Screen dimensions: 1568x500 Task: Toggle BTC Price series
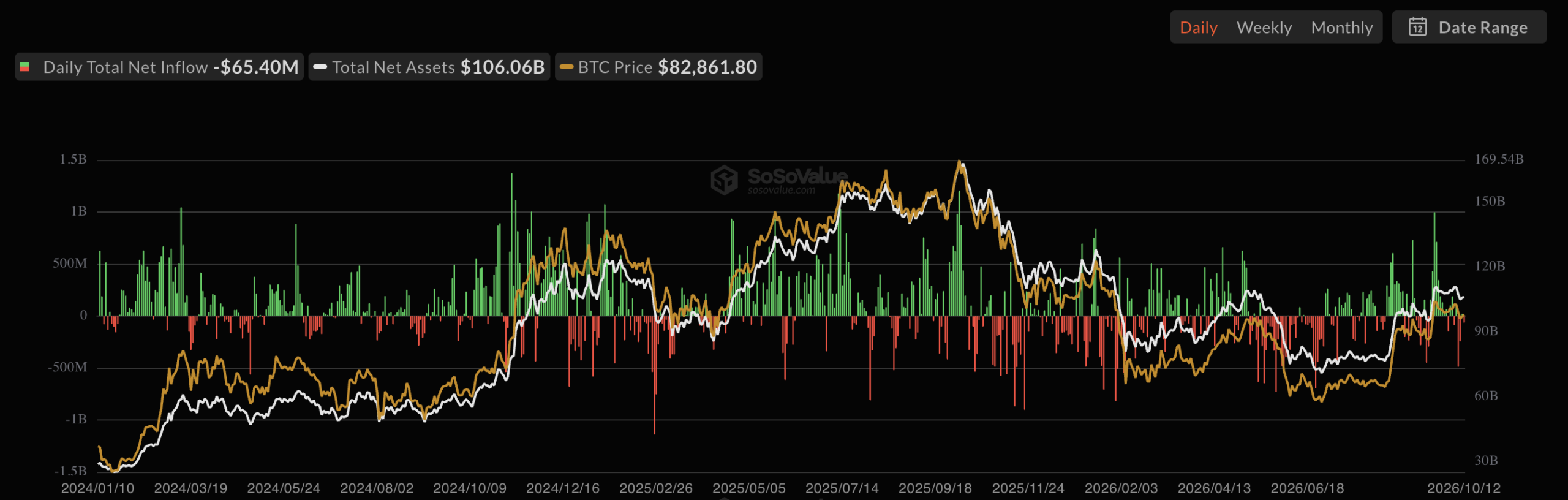point(658,67)
